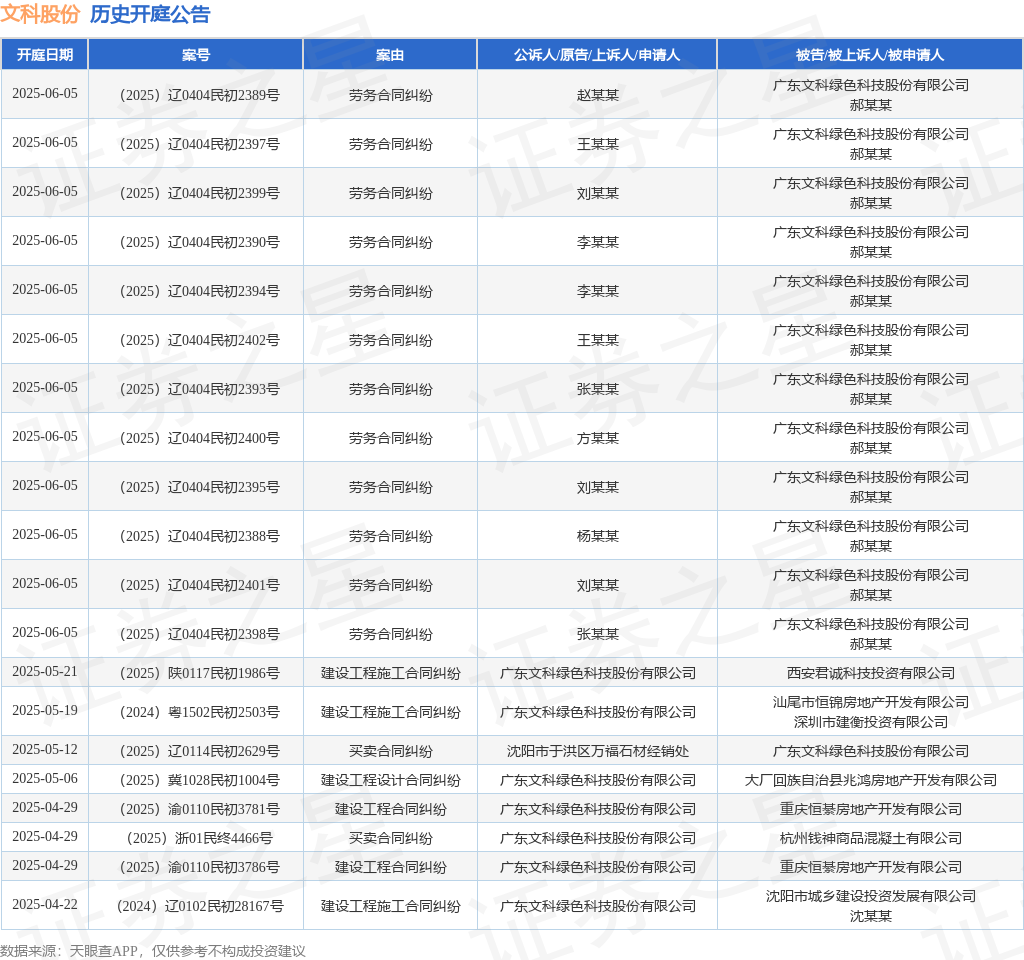Click the 数据来源 天眼查APP footer note
Image resolution: width=1024 pixels, height=960 pixels.
[153, 951]
